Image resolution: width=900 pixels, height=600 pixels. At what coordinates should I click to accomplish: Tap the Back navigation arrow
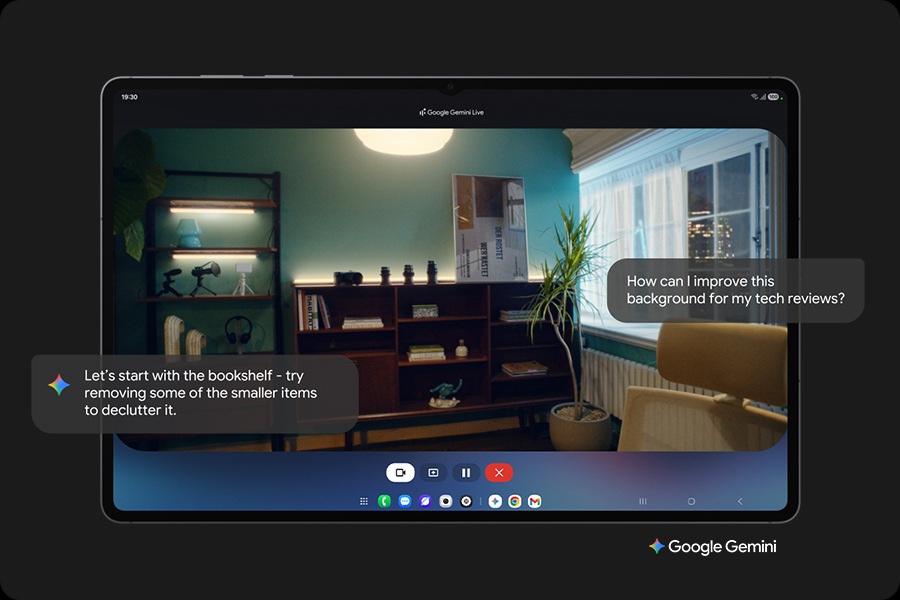coord(741,501)
